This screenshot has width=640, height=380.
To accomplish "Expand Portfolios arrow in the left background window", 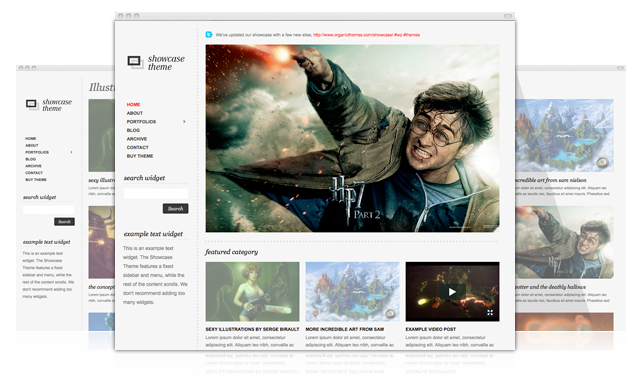I will (x=71, y=152).
